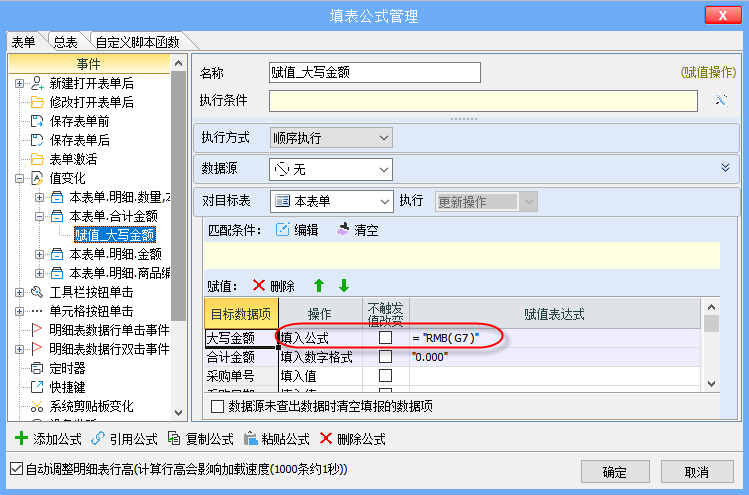Click the 系统剪贴板变化 scissors icon
This screenshot has width=749, height=495.
click(x=37, y=406)
